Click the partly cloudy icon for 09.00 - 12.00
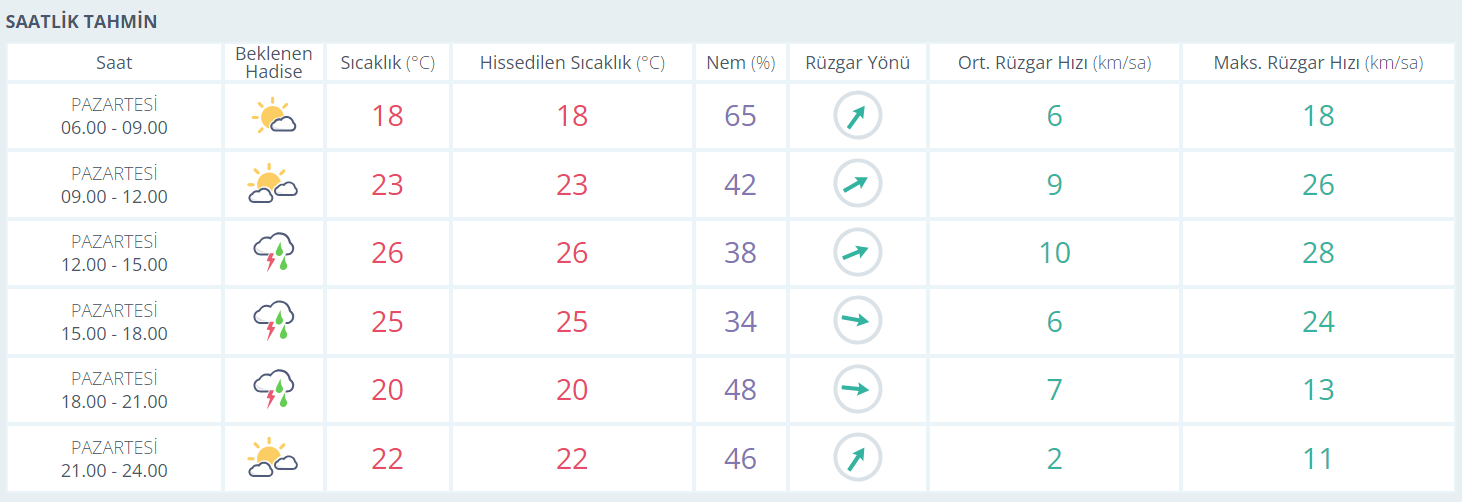 274,185
